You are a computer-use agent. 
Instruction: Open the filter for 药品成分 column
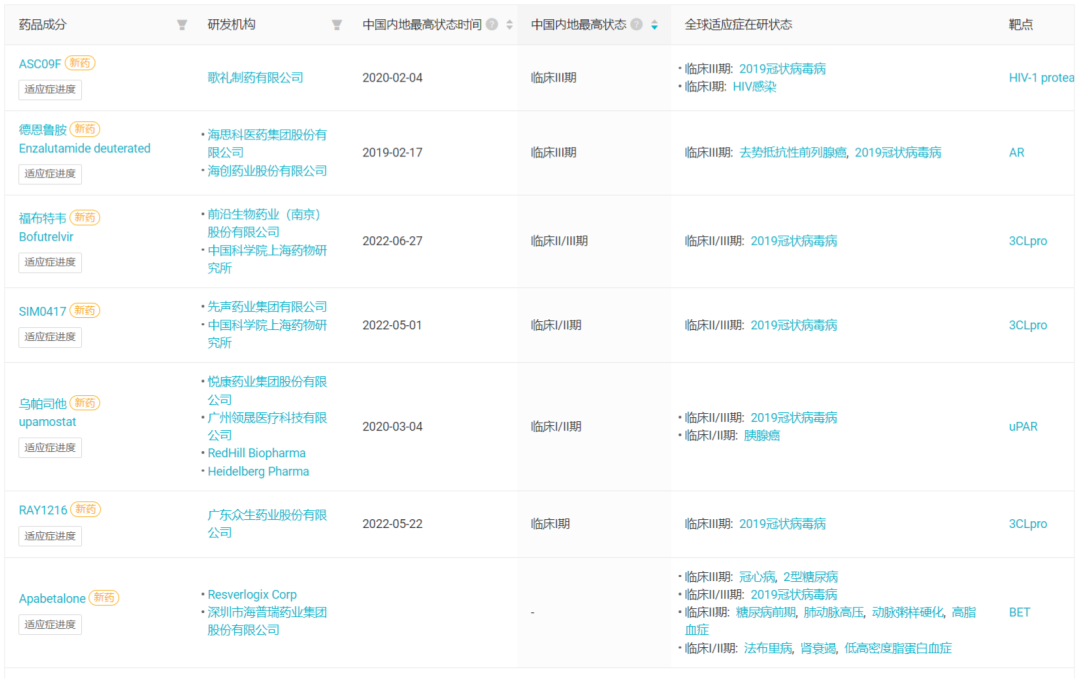(x=181, y=25)
